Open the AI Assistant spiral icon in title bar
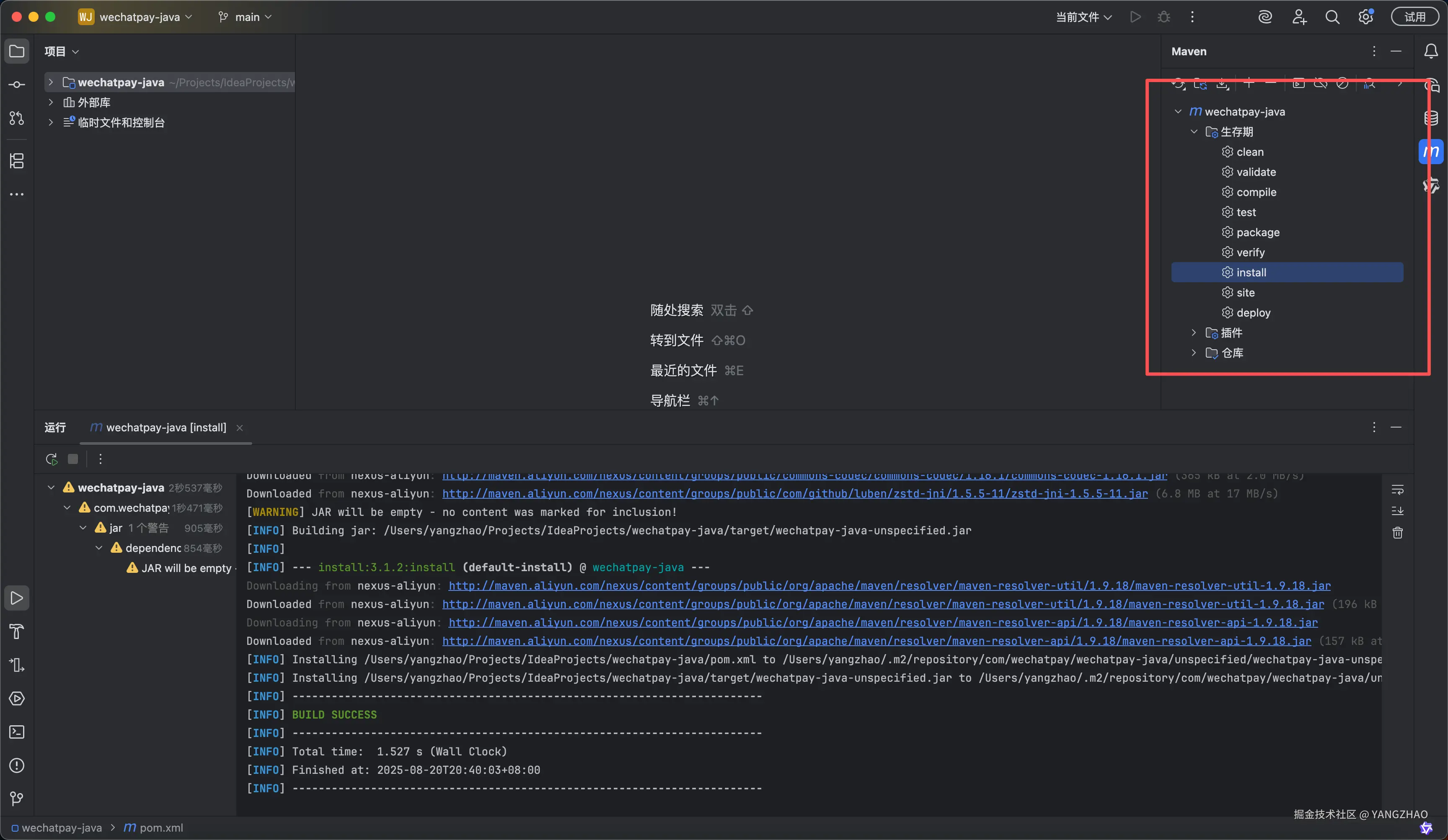1448x840 pixels. (x=1265, y=17)
